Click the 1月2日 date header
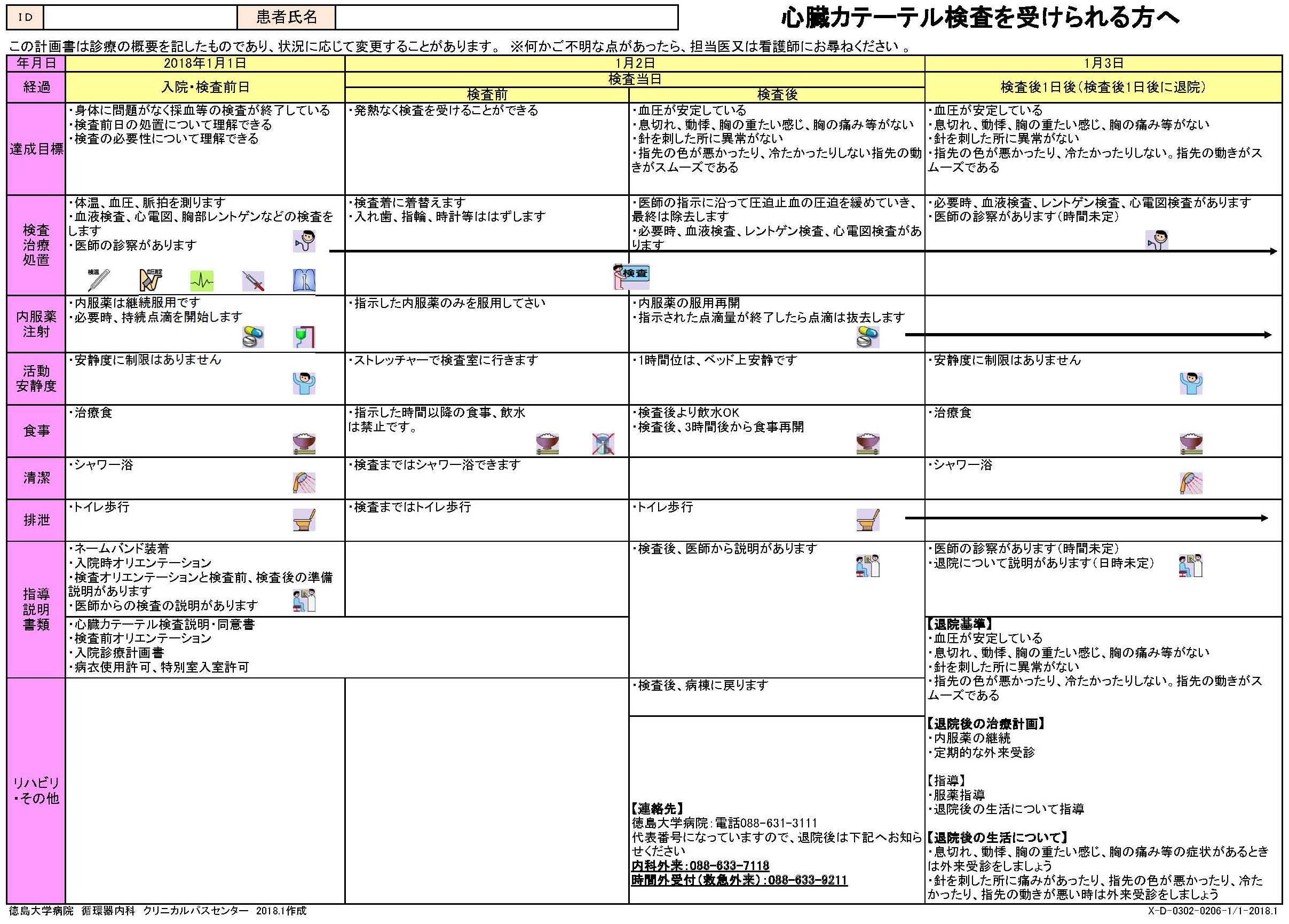 pos(635,63)
